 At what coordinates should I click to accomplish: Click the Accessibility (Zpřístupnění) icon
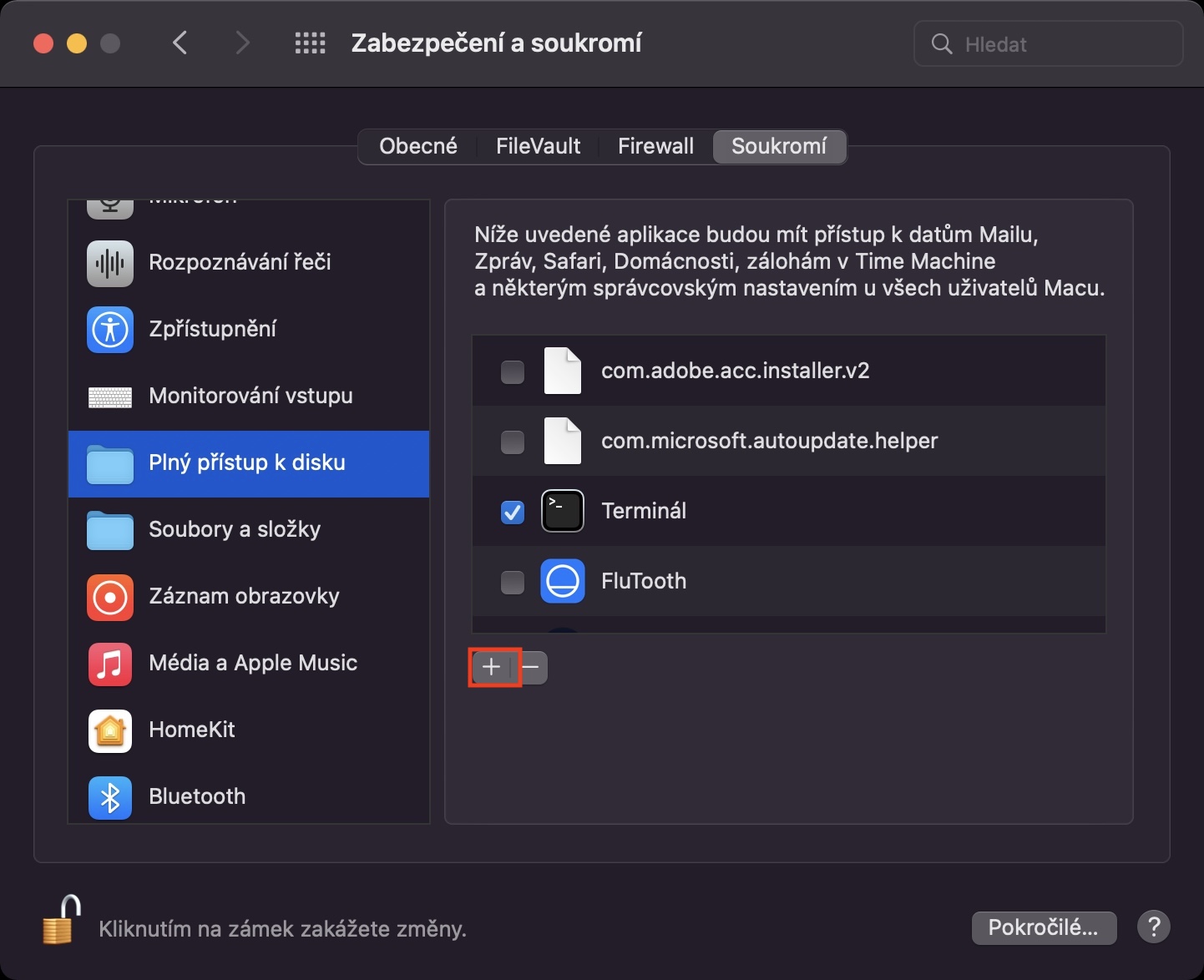pos(110,330)
